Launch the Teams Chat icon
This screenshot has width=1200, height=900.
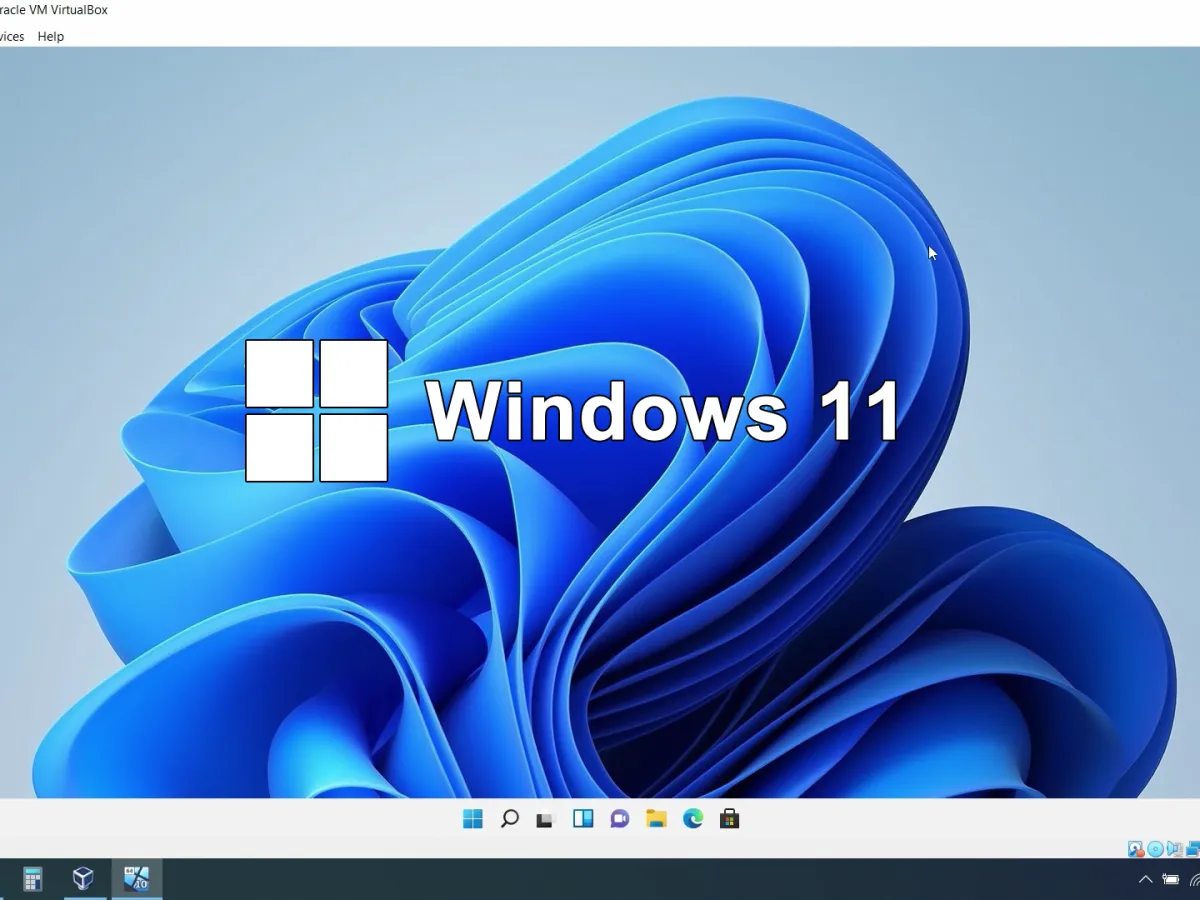click(x=620, y=820)
